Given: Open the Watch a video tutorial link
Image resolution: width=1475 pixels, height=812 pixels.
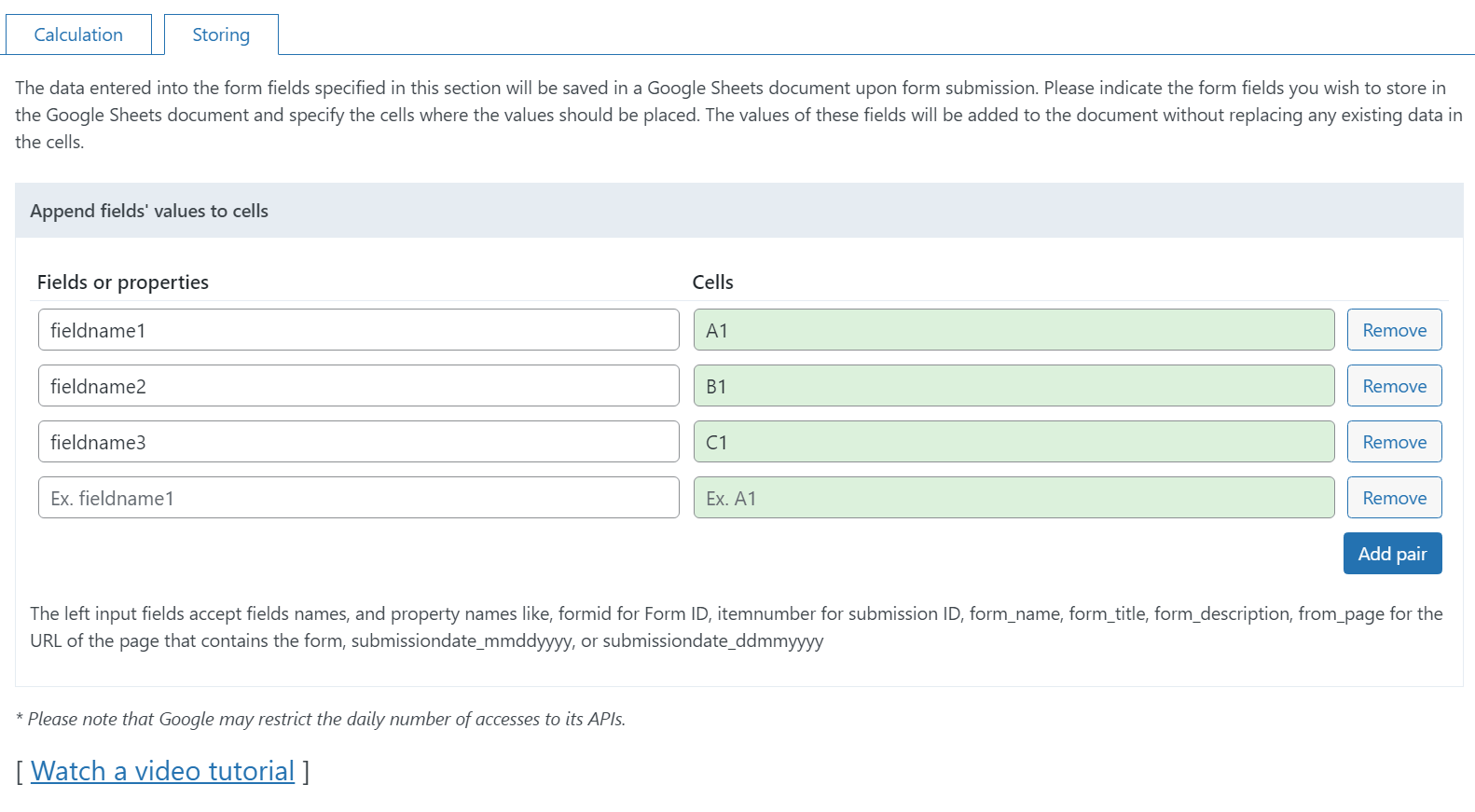Looking at the screenshot, I should tap(162, 771).
